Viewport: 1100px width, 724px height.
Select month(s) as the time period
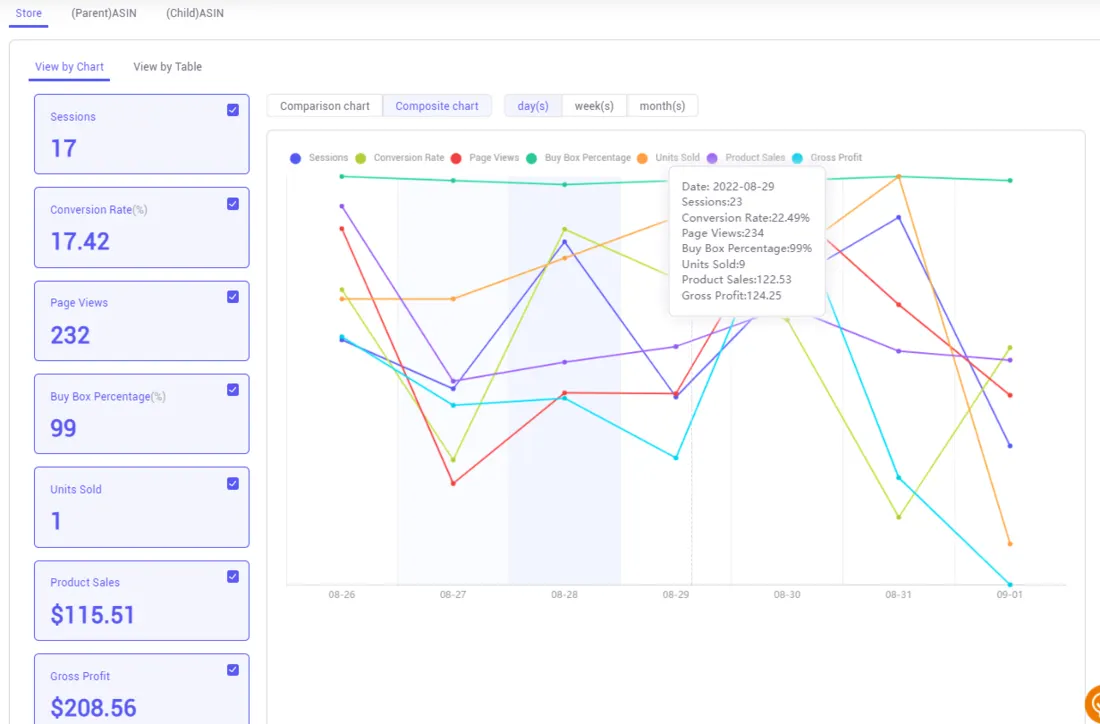(662, 105)
